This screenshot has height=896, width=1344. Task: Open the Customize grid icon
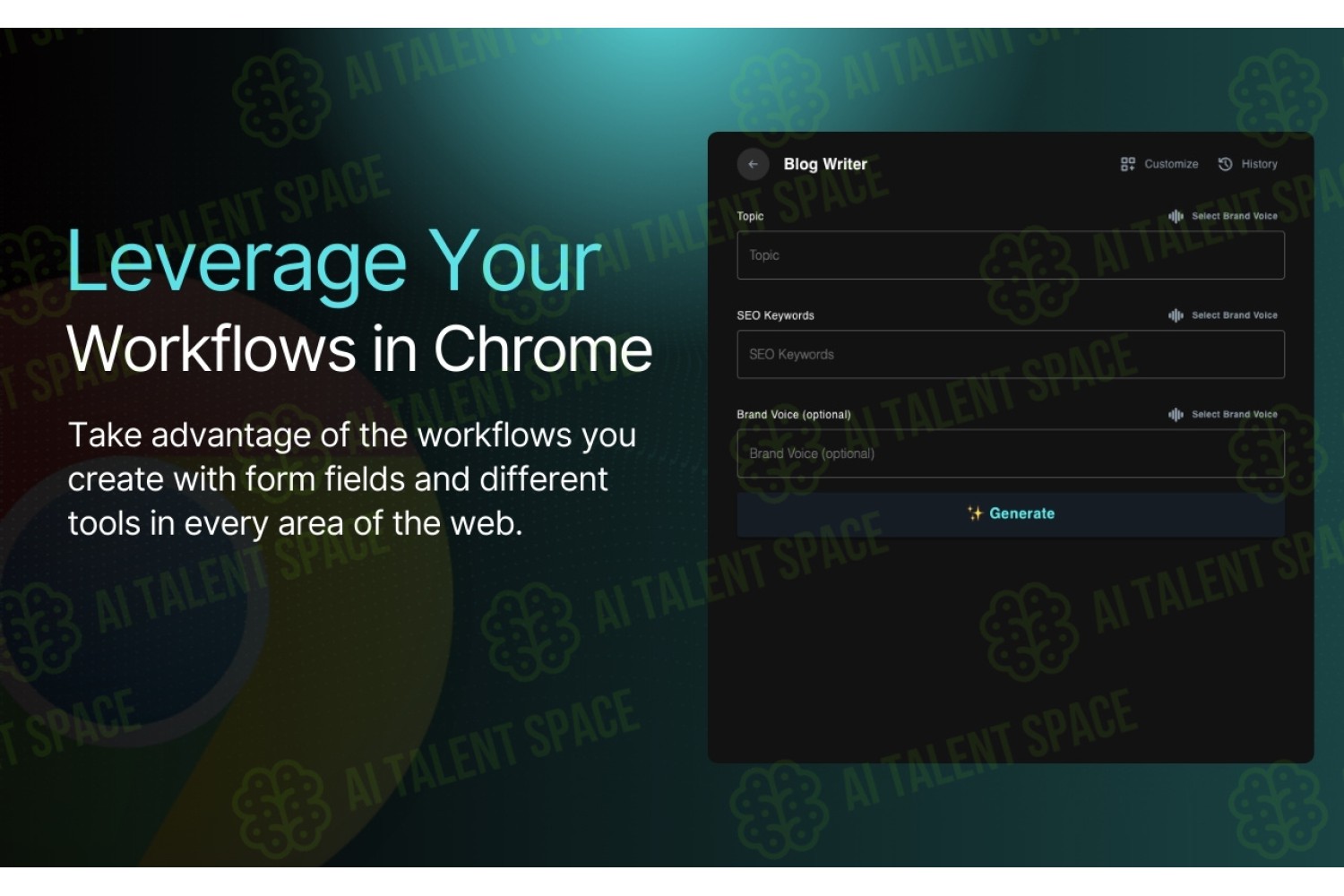point(1127,164)
